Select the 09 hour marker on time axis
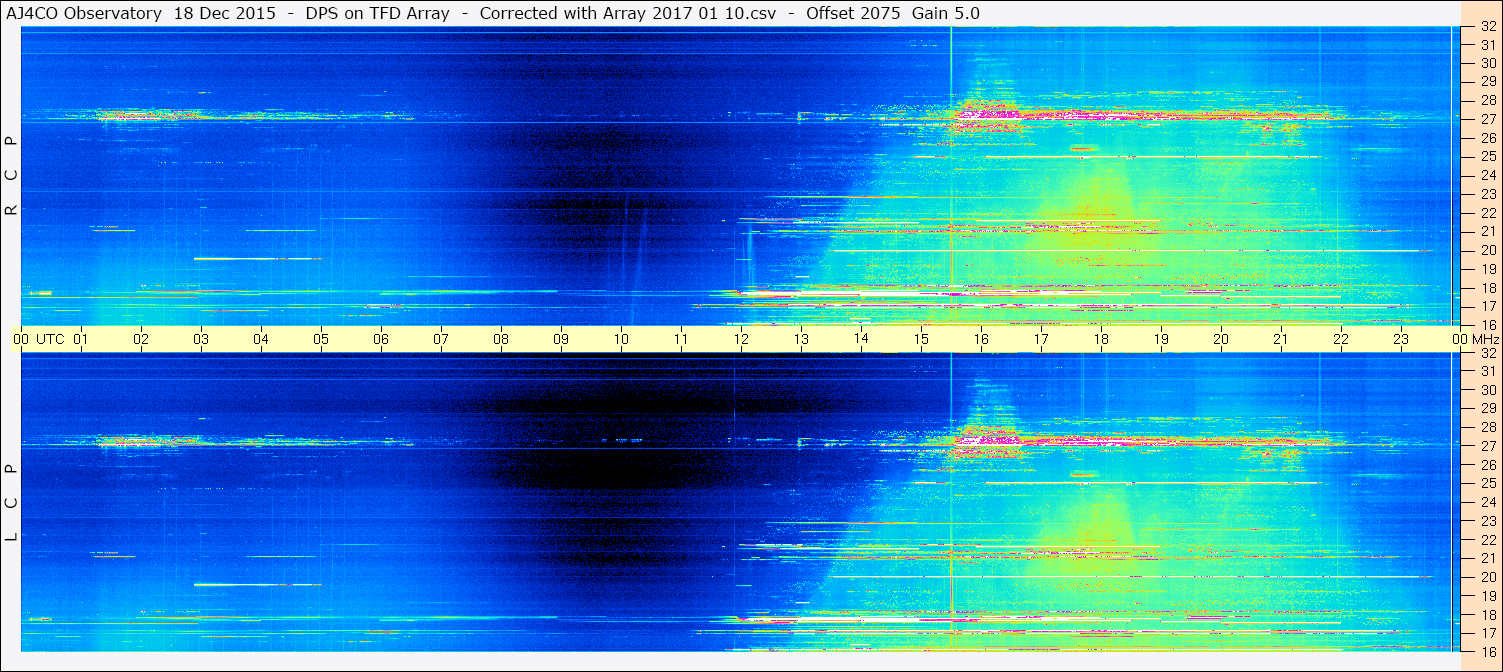1503x672 pixels. 561,340
